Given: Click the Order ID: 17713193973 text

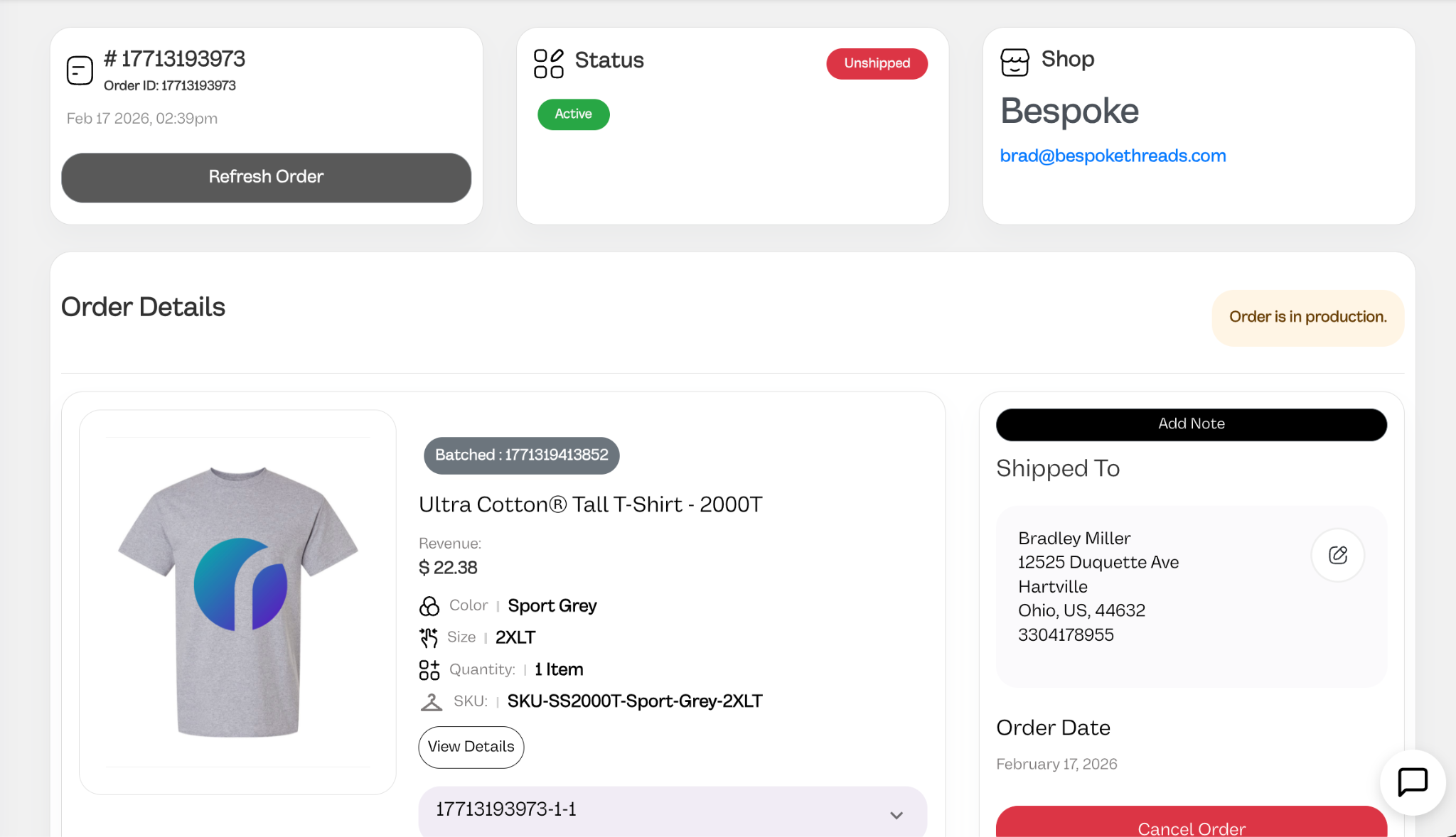Looking at the screenshot, I should click(170, 85).
